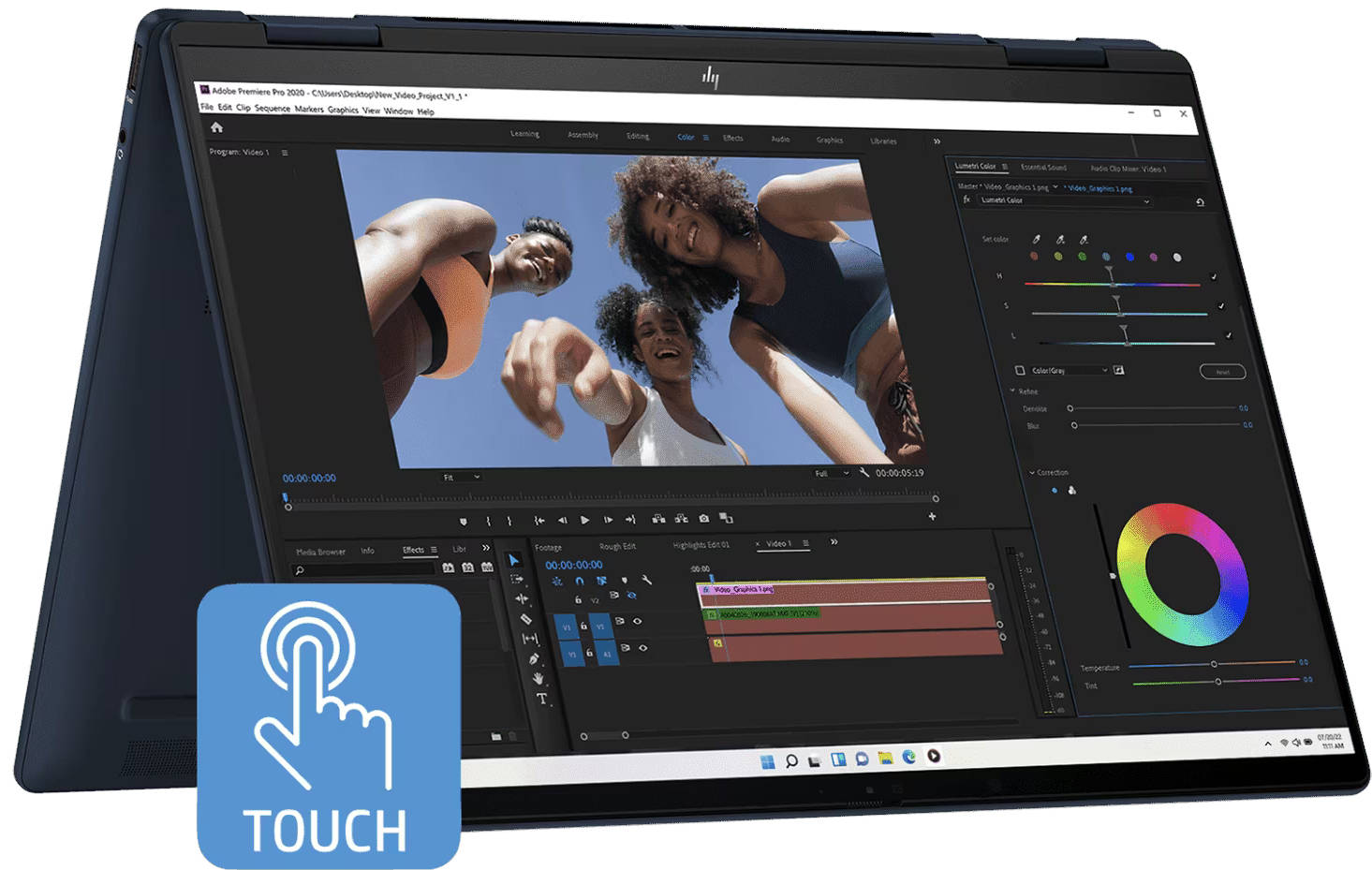This screenshot has width=1372, height=870.
Task: Click the Reset button in Lumetri panel
Action: coord(1222,372)
